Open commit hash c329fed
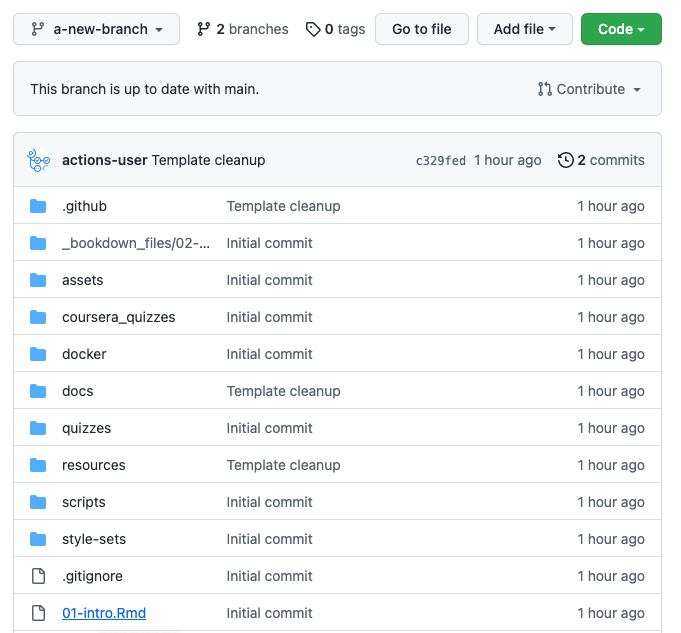This screenshot has width=681, height=633. click(x=440, y=161)
